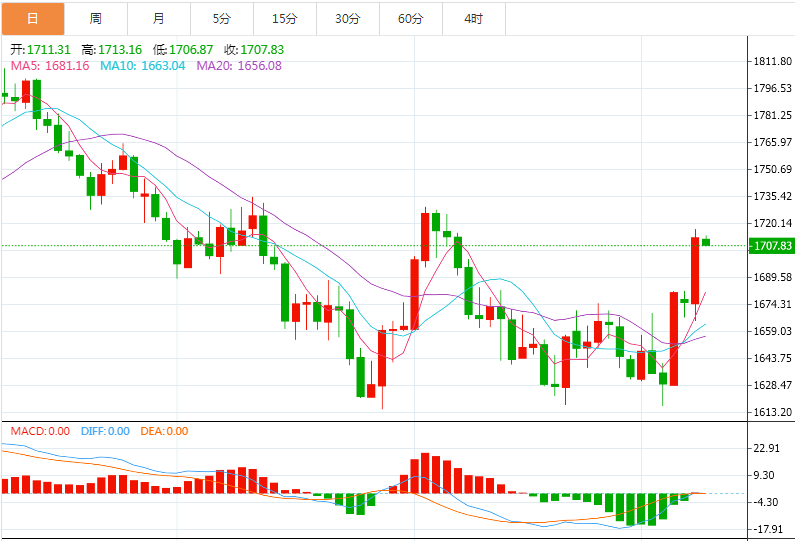Click the close price value 1707.83

[x=262, y=50]
